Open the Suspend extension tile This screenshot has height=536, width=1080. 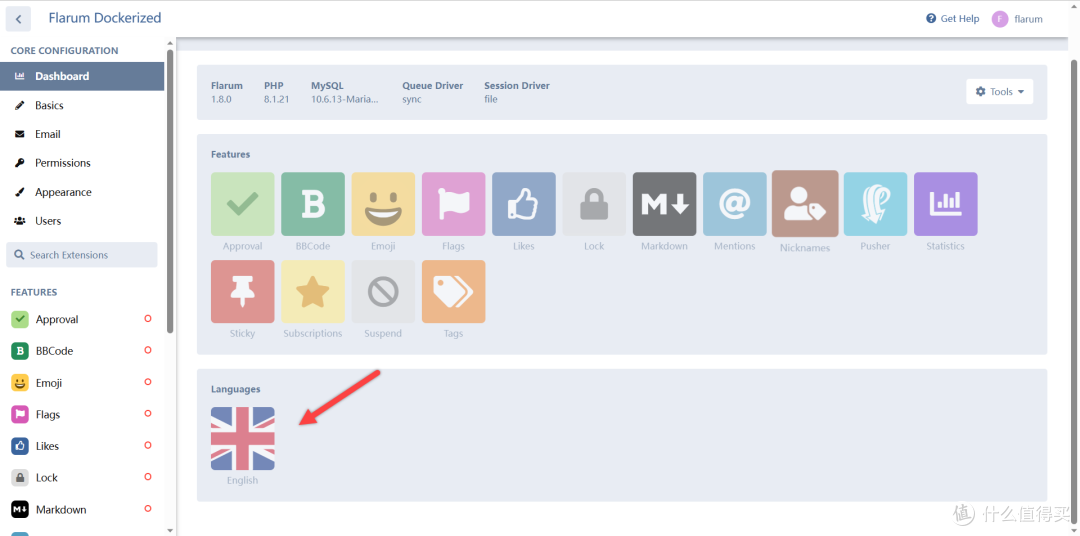coord(383,291)
